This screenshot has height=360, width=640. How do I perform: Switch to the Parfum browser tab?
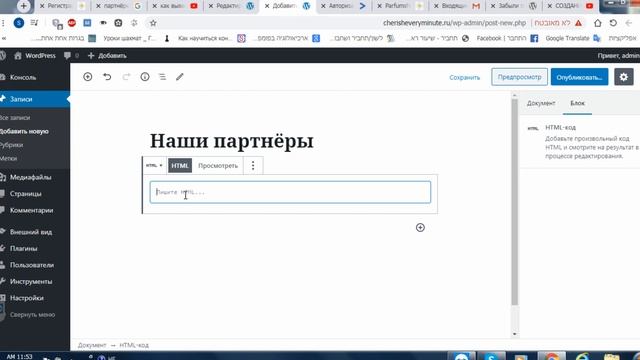coord(400,6)
